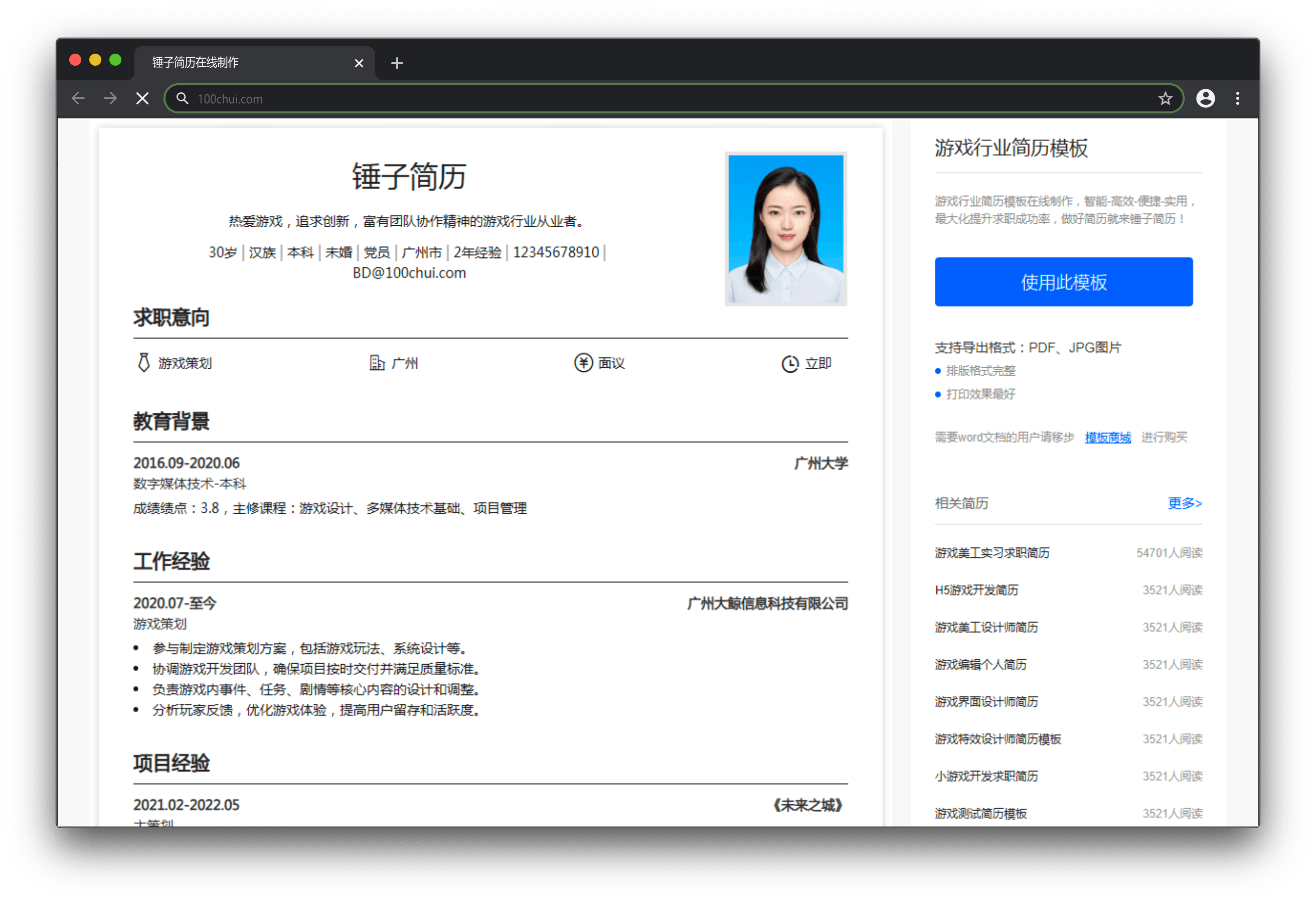The width and height of the screenshot is (1316, 902).
Task: Open 游戏美工设计师简历
Action: [x=986, y=627]
